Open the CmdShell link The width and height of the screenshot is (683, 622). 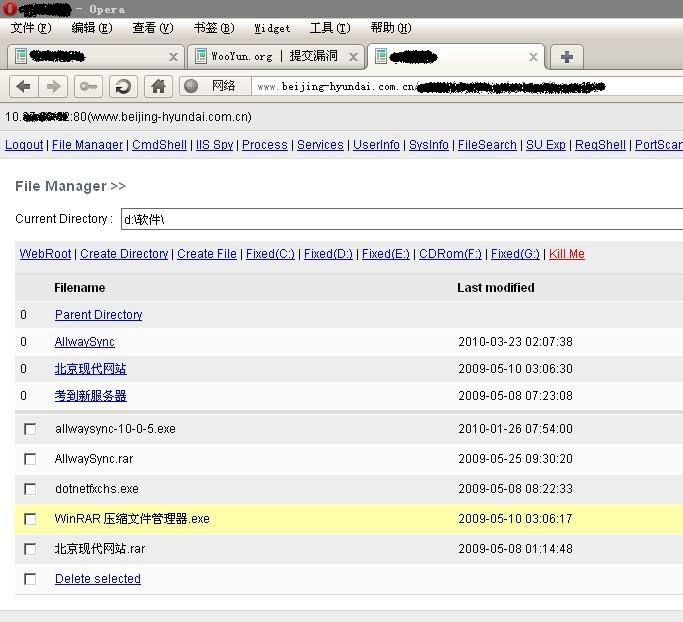pyautogui.click(x=159, y=145)
